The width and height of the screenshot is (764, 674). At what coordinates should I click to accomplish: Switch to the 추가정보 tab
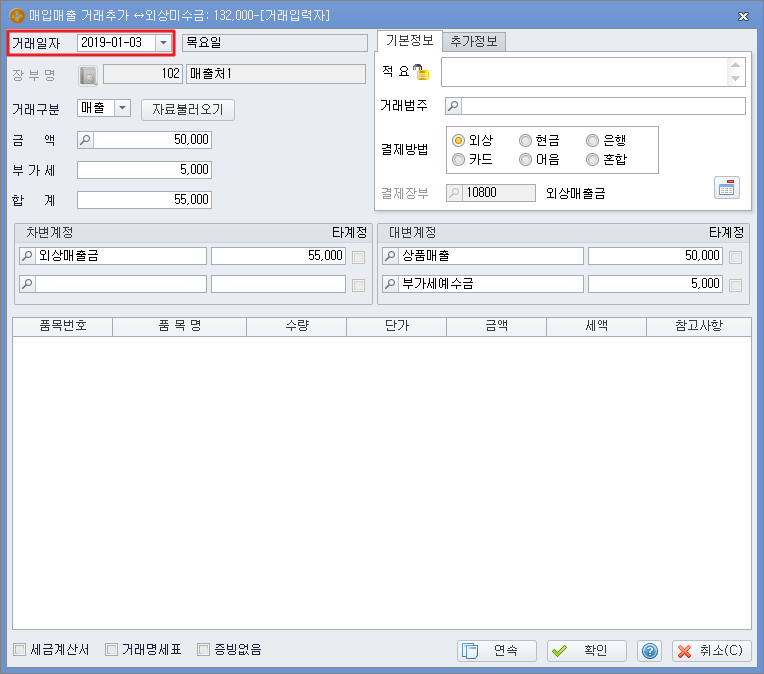pos(474,41)
